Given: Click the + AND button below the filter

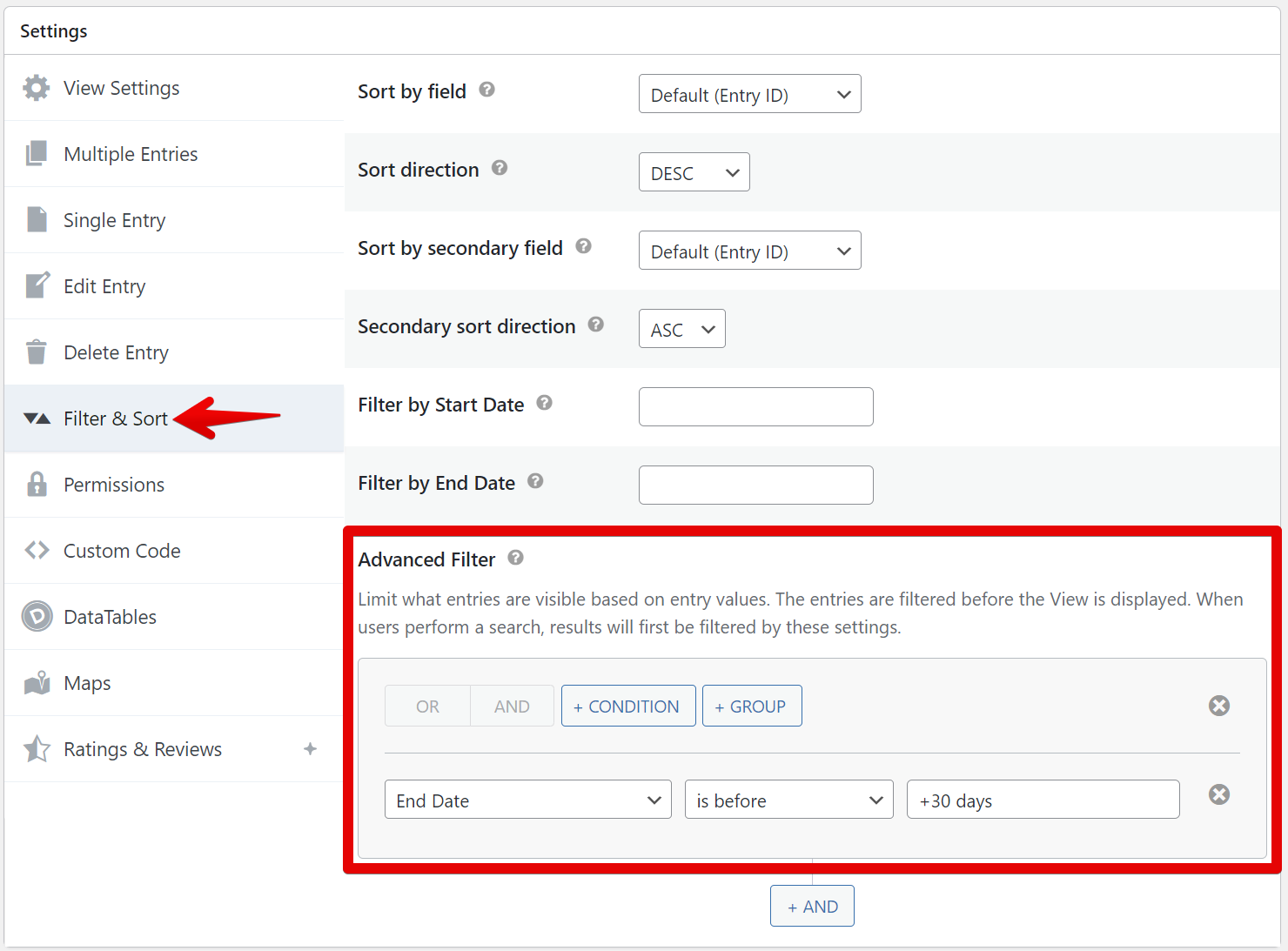Looking at the screenshot, I should pos(812,907).
